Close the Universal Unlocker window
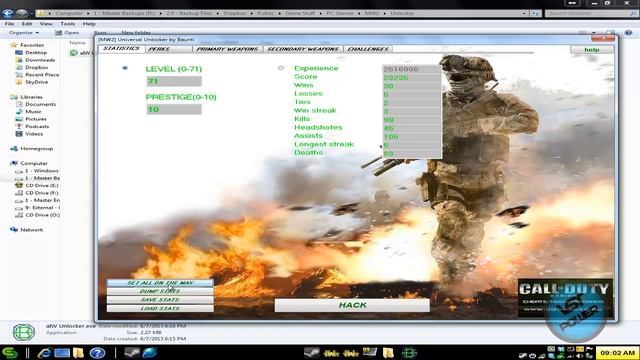Image resolution: width=640 pixels, height=360 pixels. pos(602,39)
